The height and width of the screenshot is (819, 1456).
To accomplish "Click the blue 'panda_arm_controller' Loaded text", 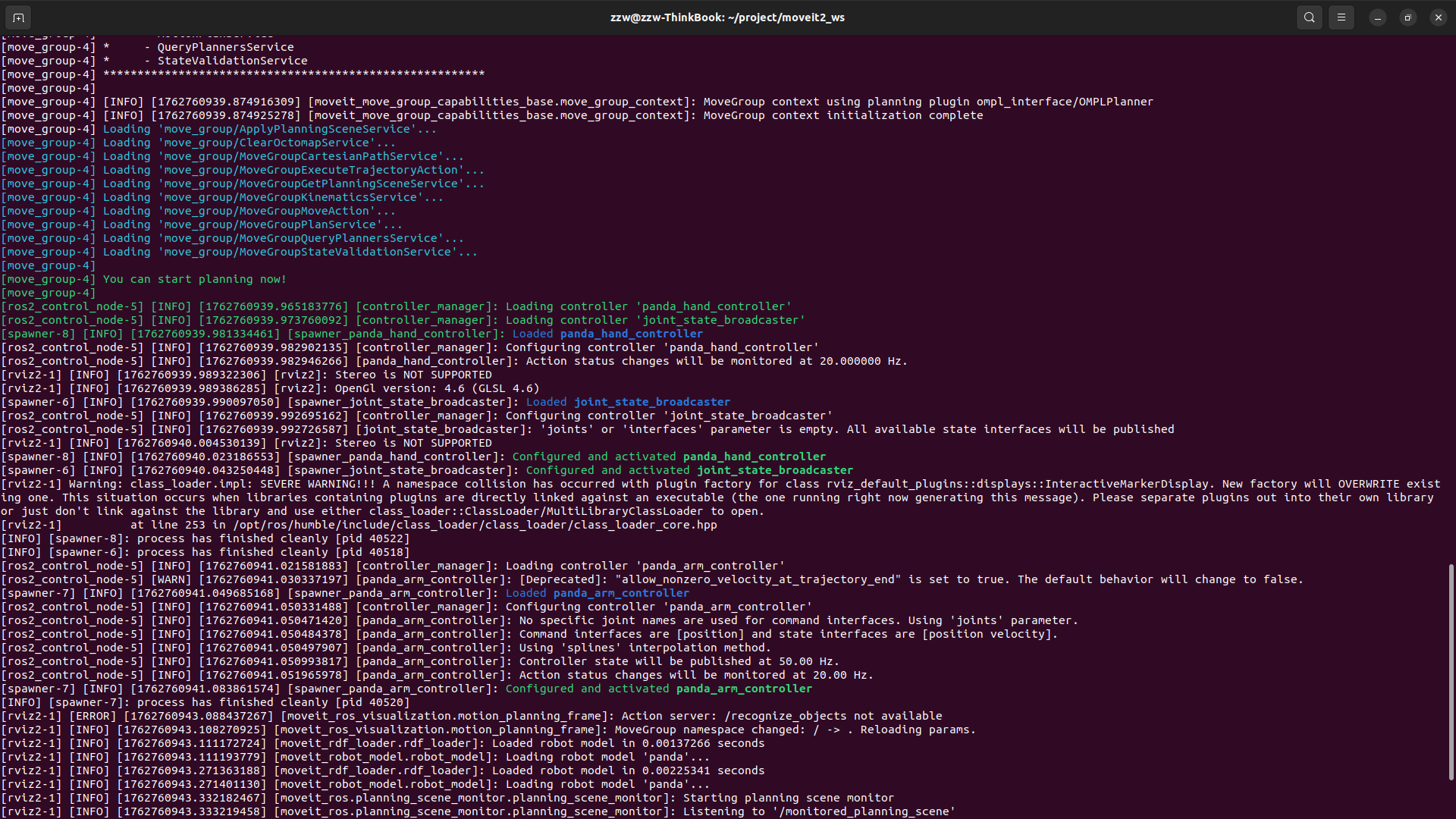I will click(x=620, y=593).
